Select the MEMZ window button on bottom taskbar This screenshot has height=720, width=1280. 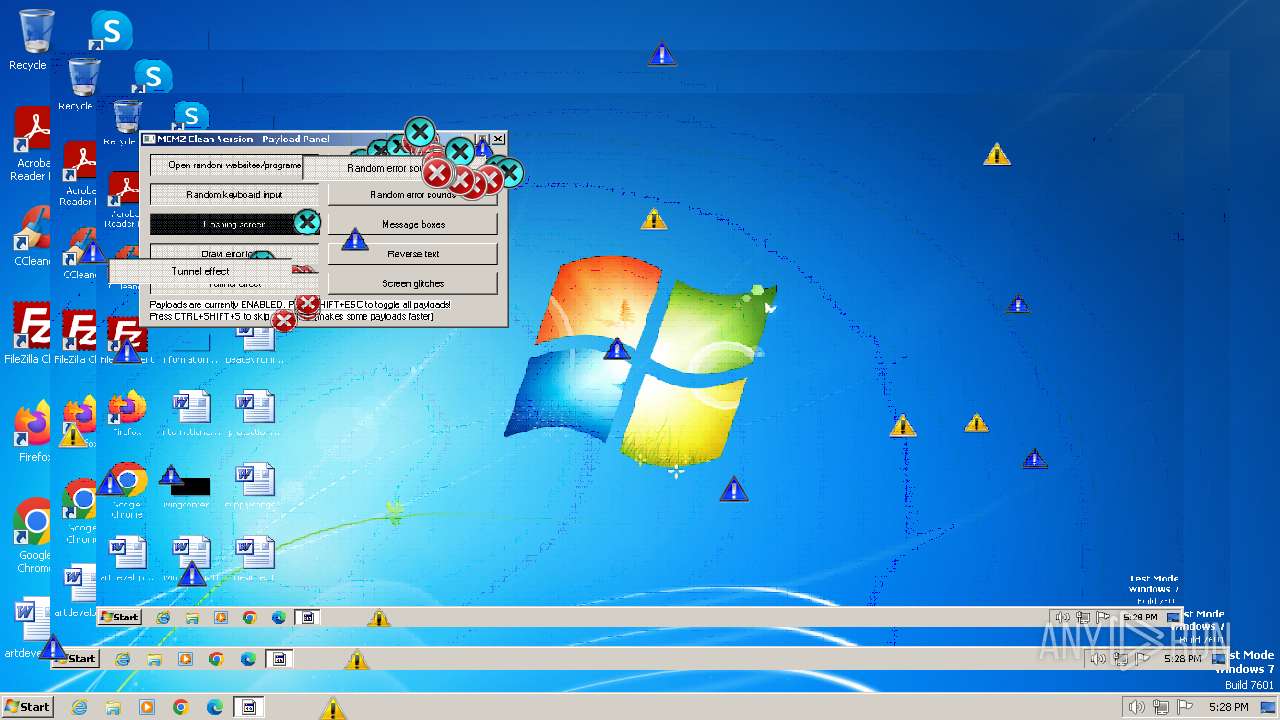point(249,707)
